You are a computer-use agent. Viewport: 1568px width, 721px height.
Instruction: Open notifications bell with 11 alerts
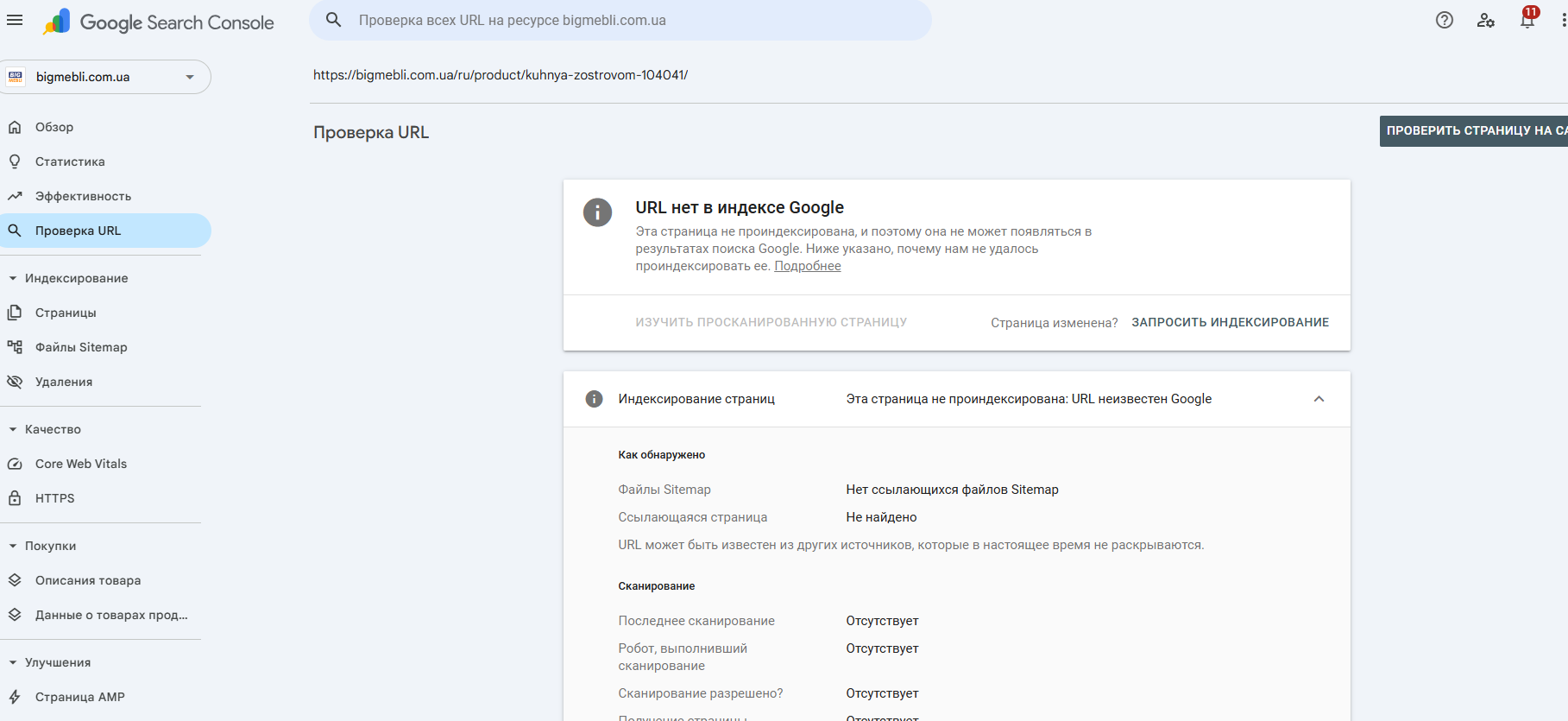pyautogui.click(x=1528, y=18)
